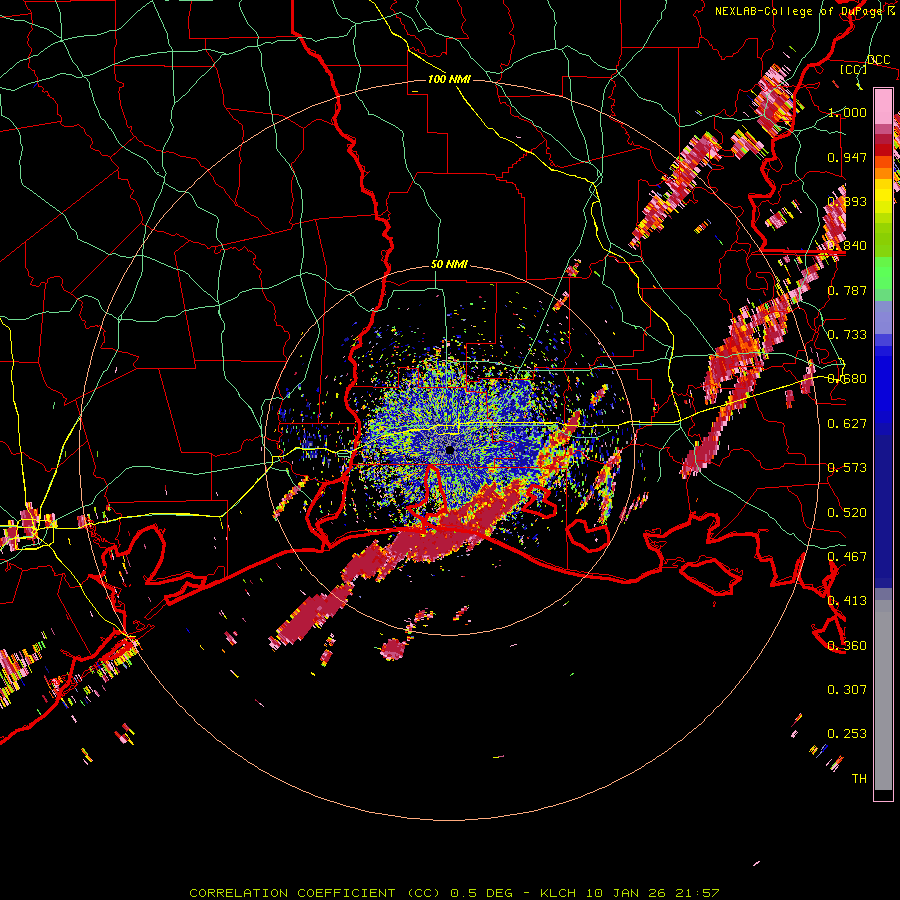This screenshot has height=900, width=900.
Task: Click the TH label below the scale
Action: (859, 778)
